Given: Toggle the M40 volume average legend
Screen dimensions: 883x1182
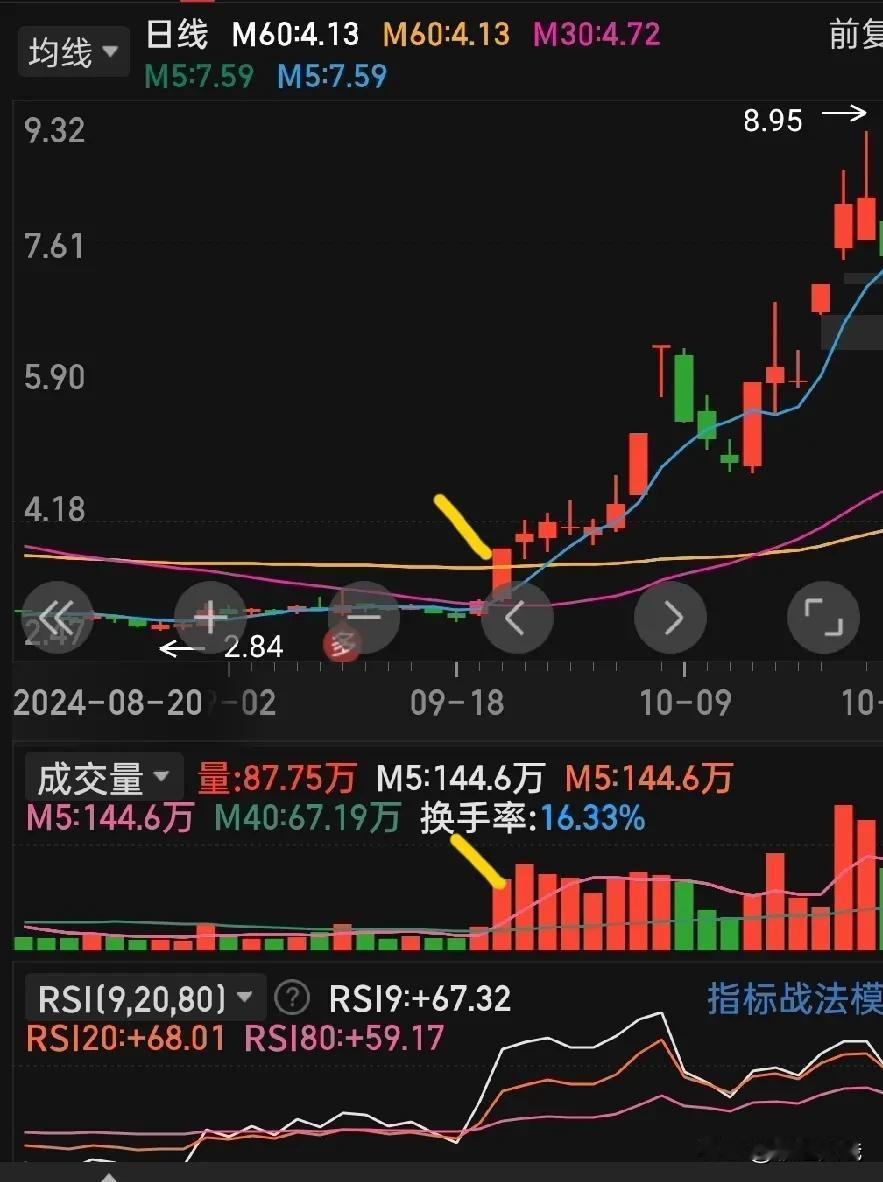Looking at the screenshot, I should pos(310,818).
